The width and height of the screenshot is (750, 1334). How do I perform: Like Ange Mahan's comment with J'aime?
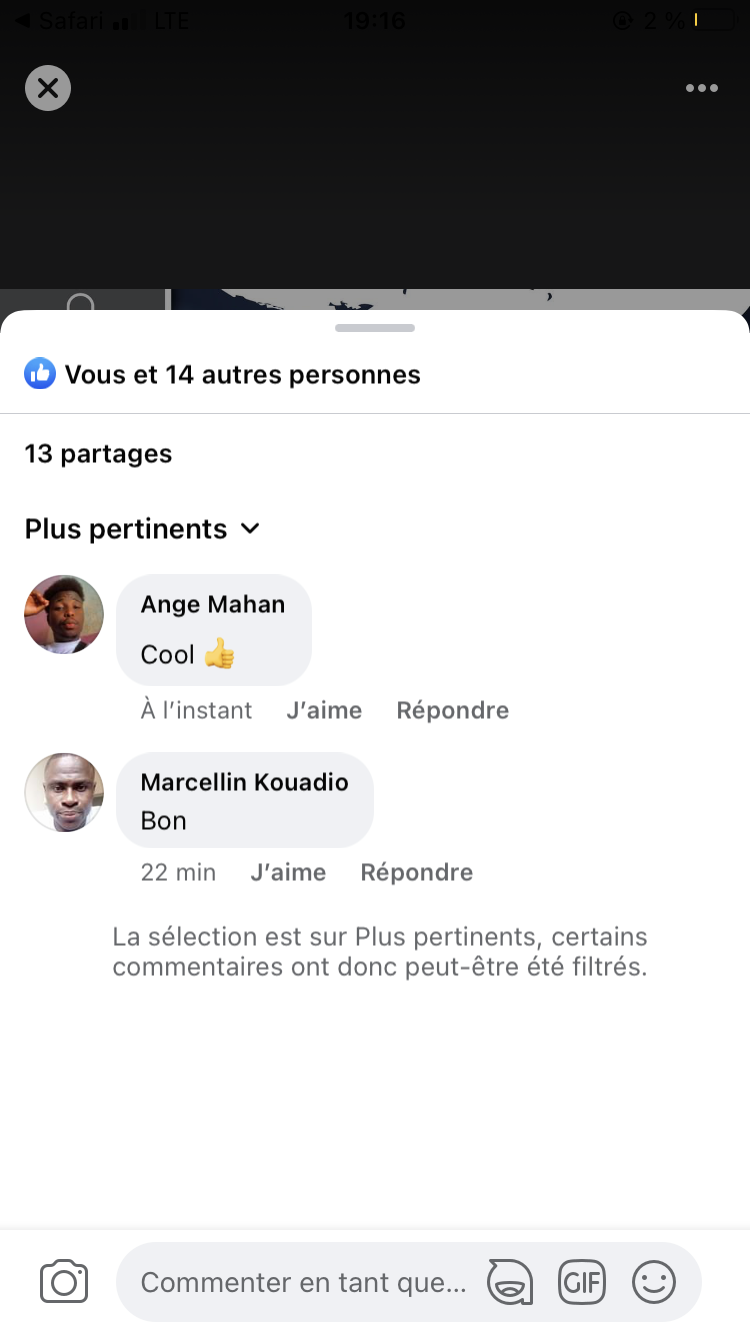tap(324, 710)
